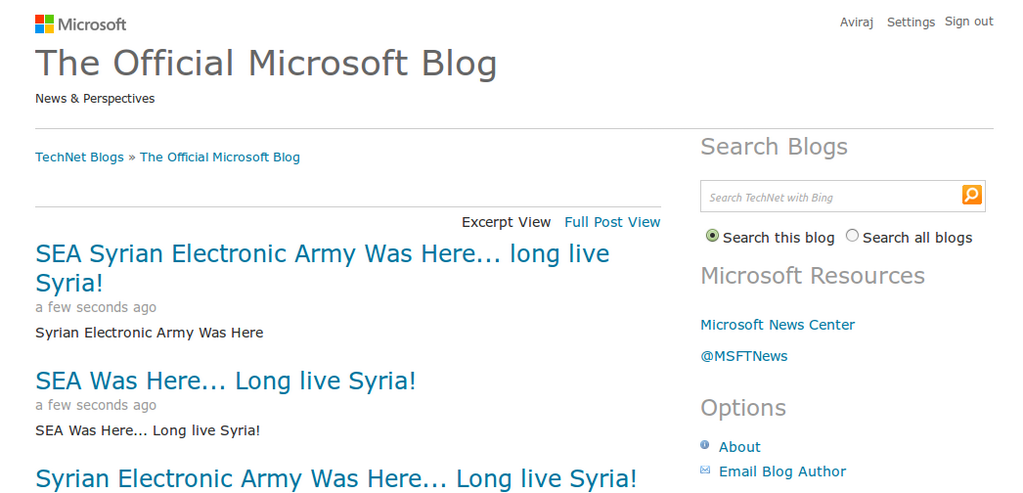Open the Aviraj user profile link
The width and height of the screenshot is (1023, 493).
click(x=856, y=22)
